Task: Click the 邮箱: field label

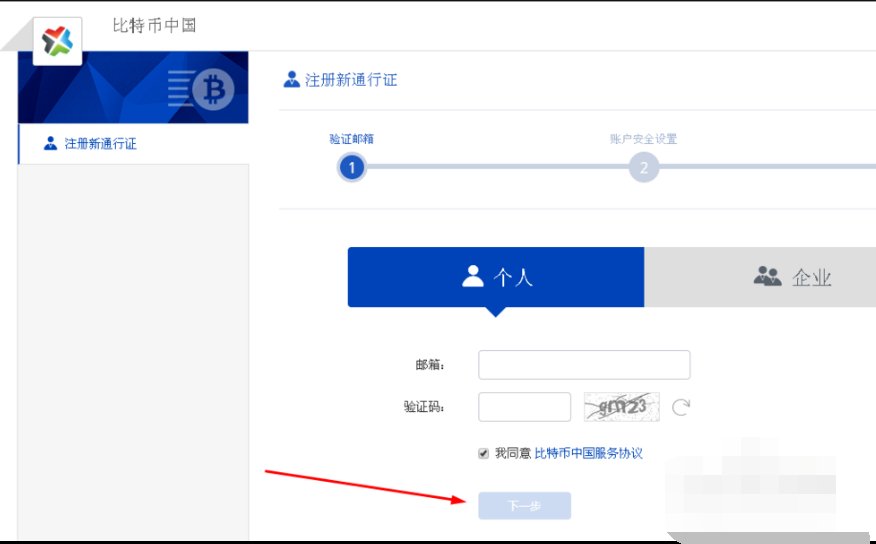Action: (x=430, y=365)
